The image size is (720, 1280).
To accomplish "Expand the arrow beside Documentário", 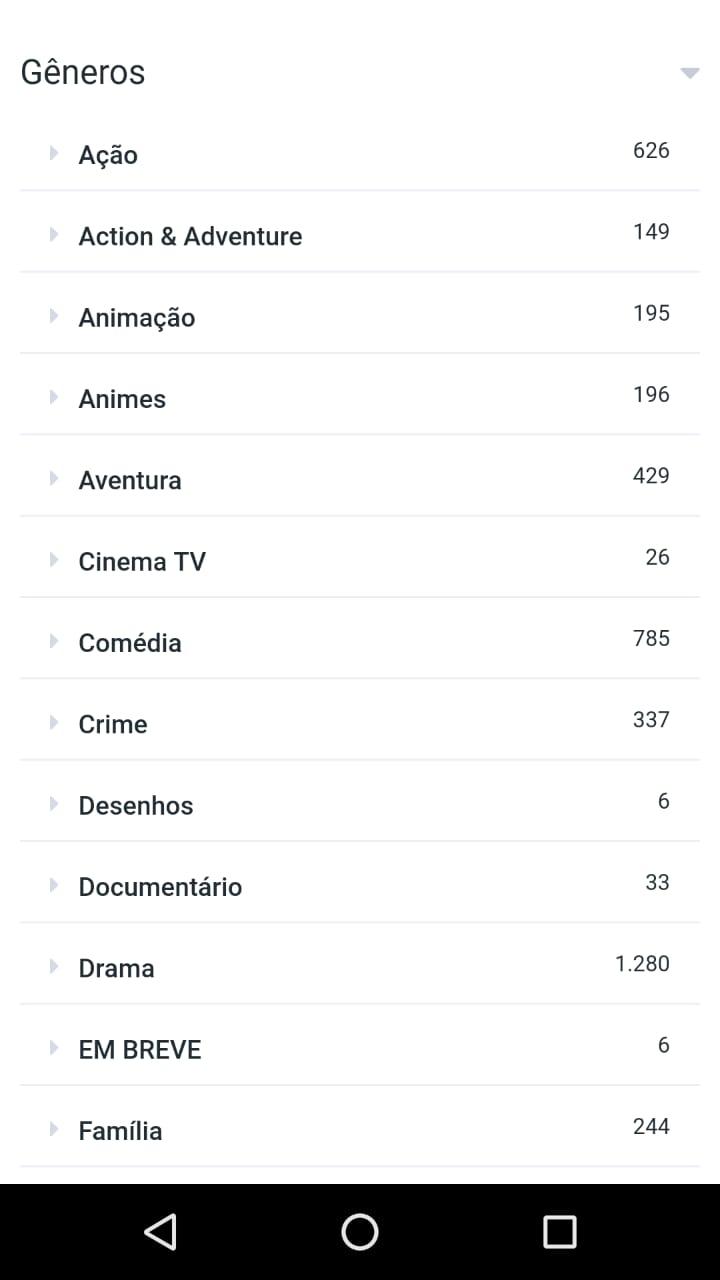I will click(x=54, y=885).
